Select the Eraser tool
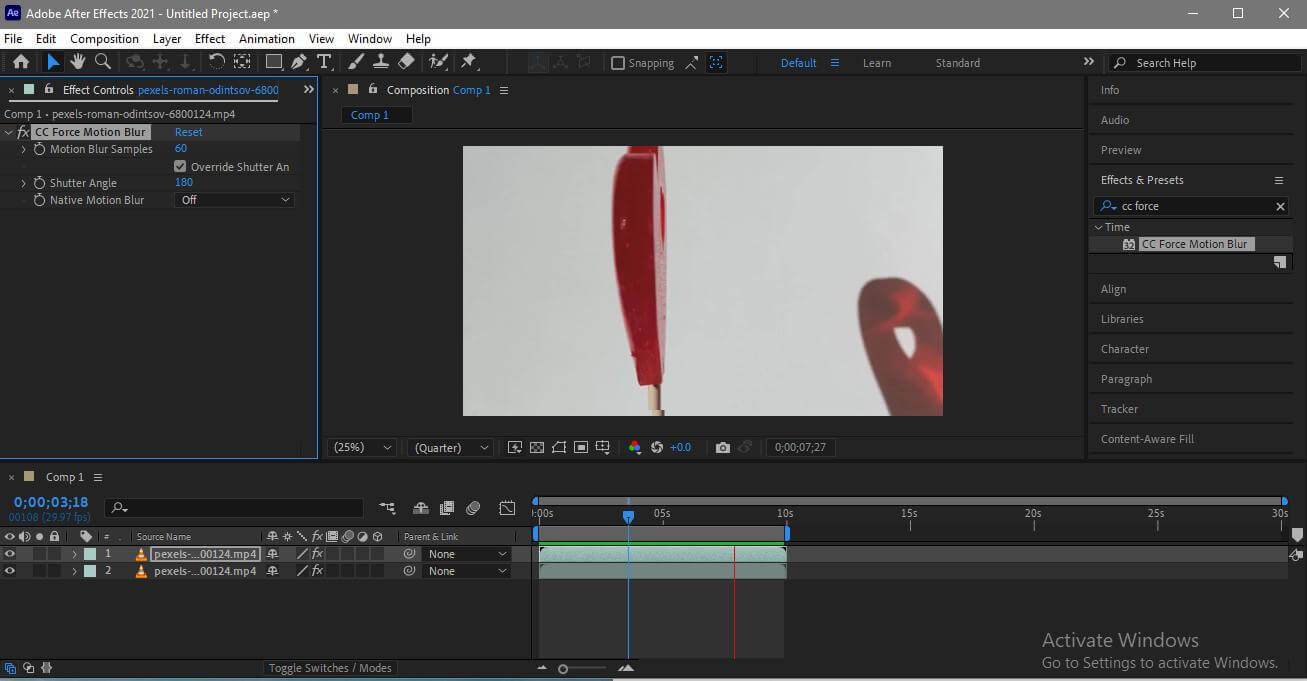This screenshot has height=681, width=1307. pos(406,62)
